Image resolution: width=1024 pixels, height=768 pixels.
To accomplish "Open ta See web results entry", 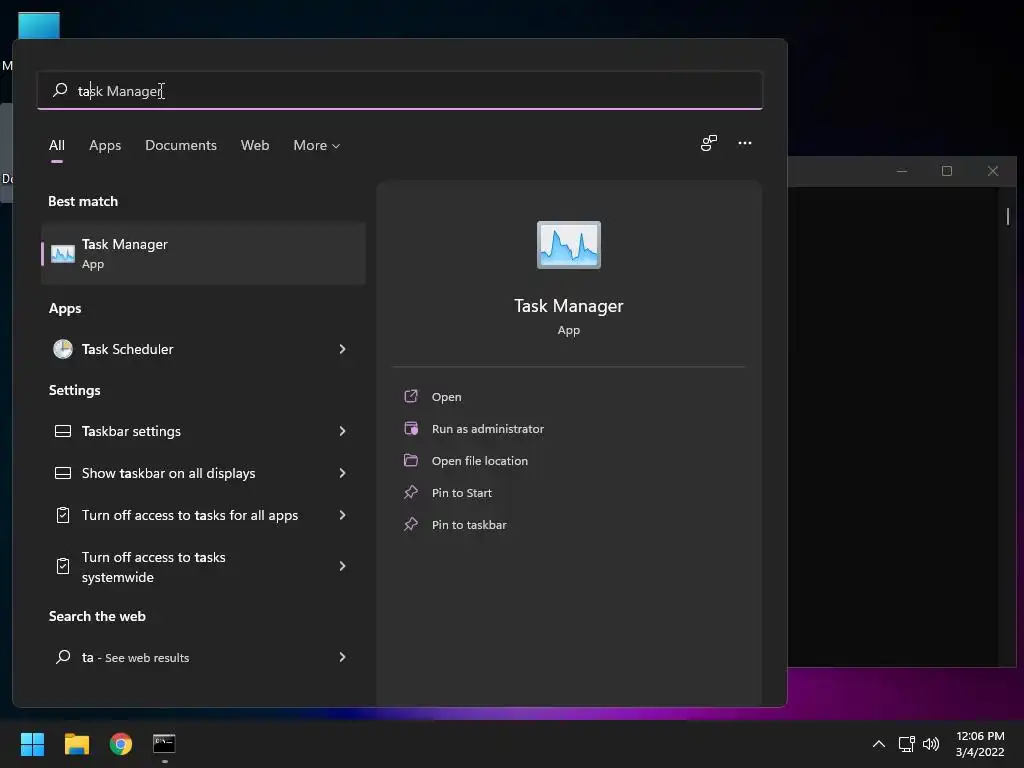I will pyautogui.click(x=203, y=657).
